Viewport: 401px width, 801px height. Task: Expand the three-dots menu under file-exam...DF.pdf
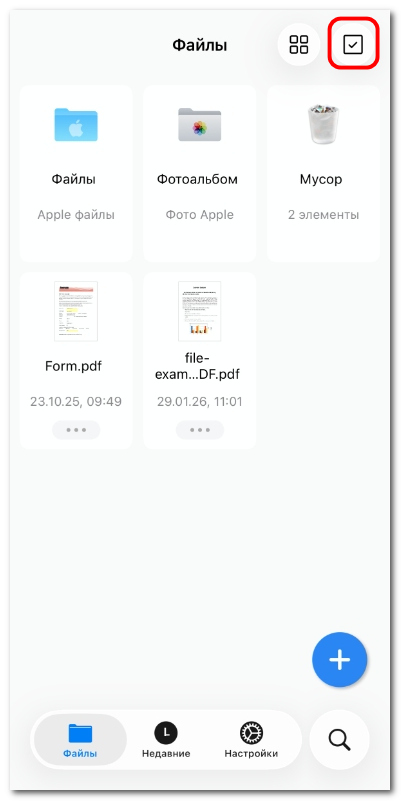(200, 430)
